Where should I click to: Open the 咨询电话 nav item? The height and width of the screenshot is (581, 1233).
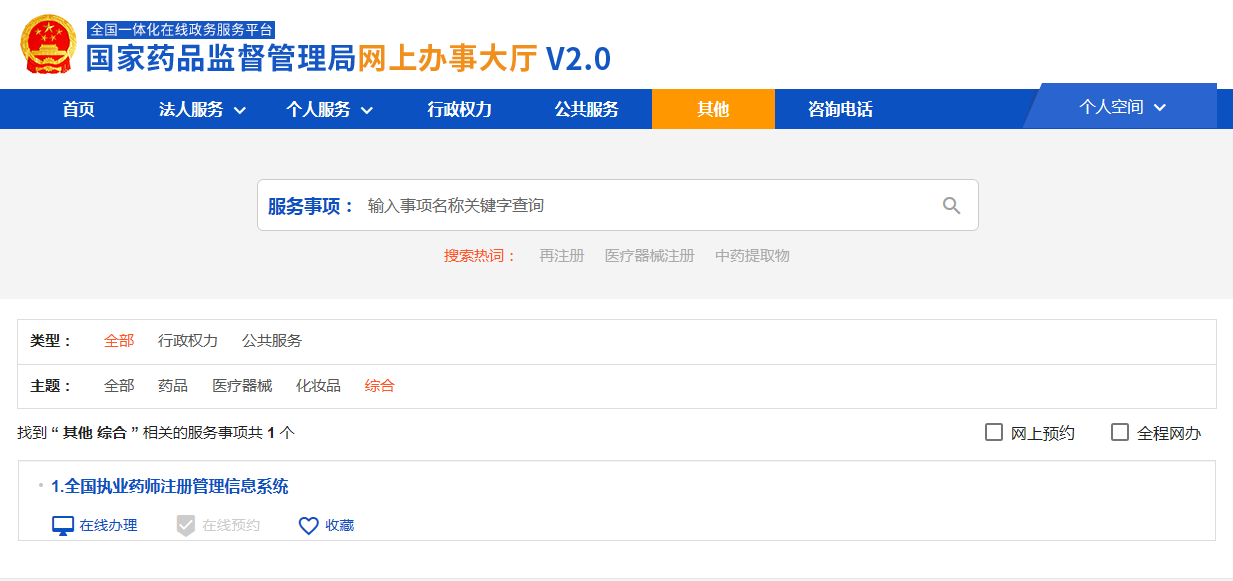pyautogui.click(x=840, y=110)
